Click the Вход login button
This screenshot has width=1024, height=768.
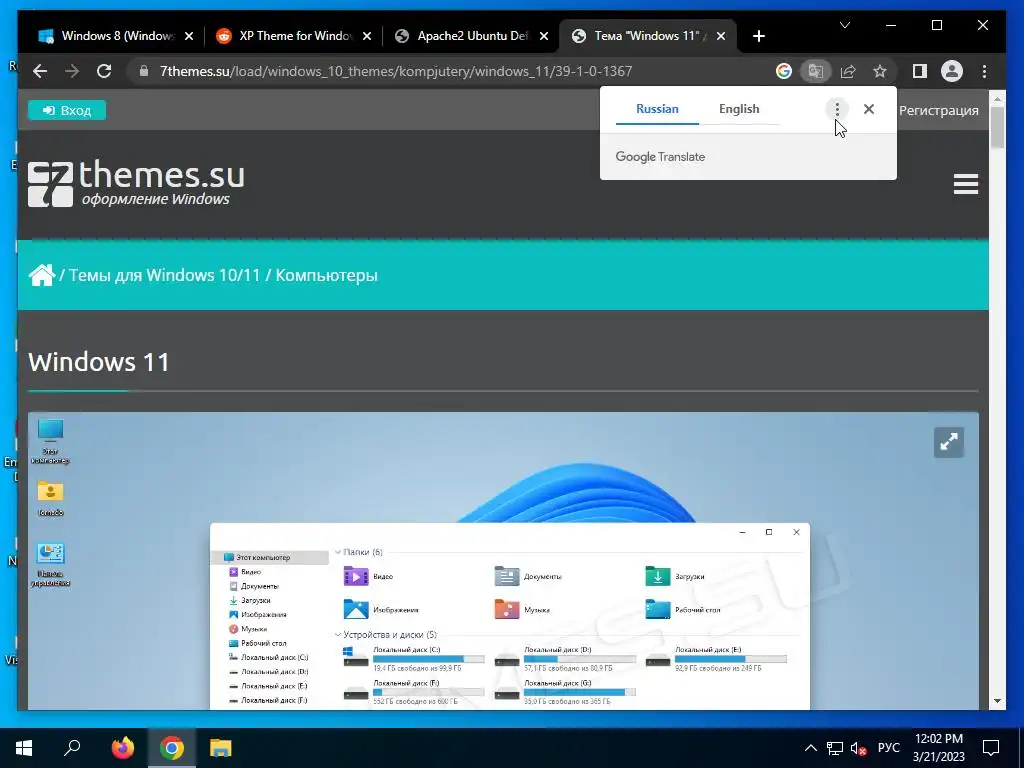point(67,110)
